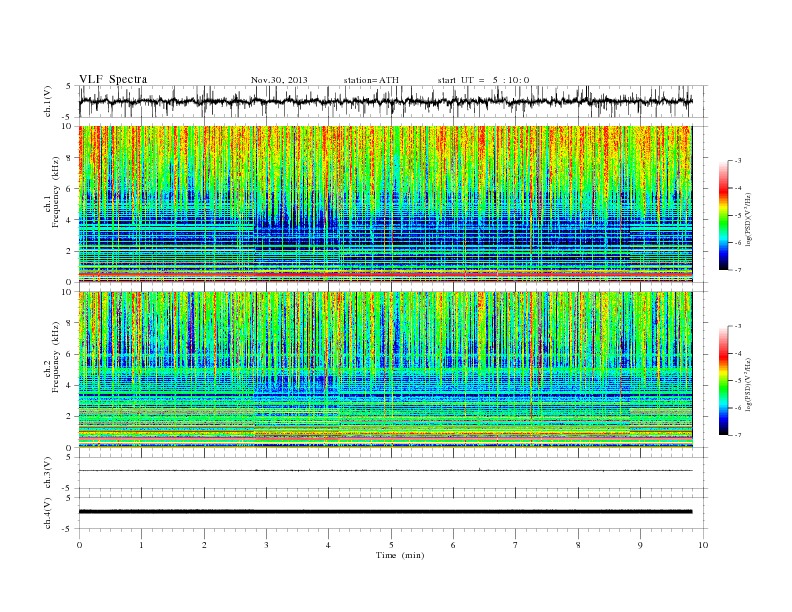Click the '4' tick on ch.2 frequency axis
Screen dimensions: 792x612
pos(70,385)
